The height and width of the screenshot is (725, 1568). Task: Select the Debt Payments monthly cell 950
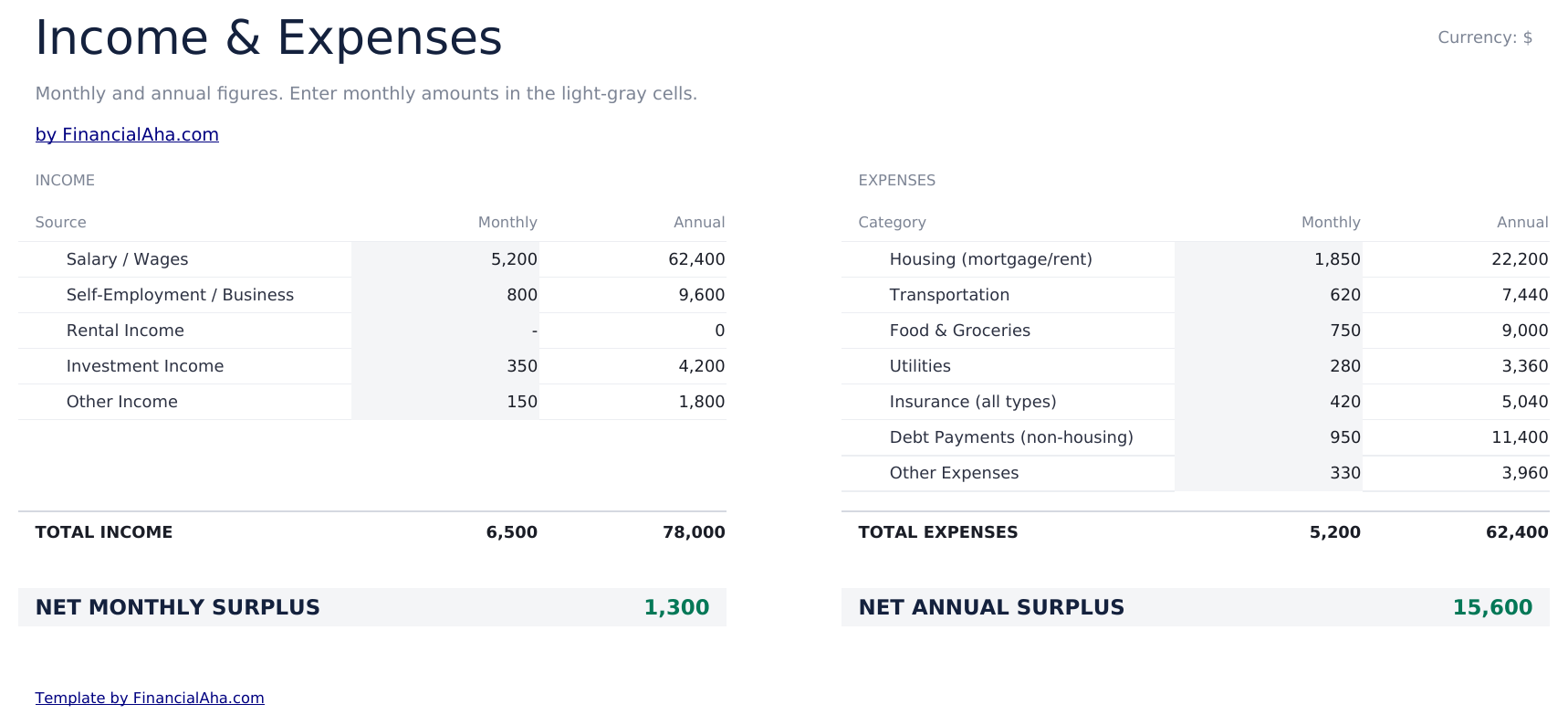click(x=1269, y=437)
